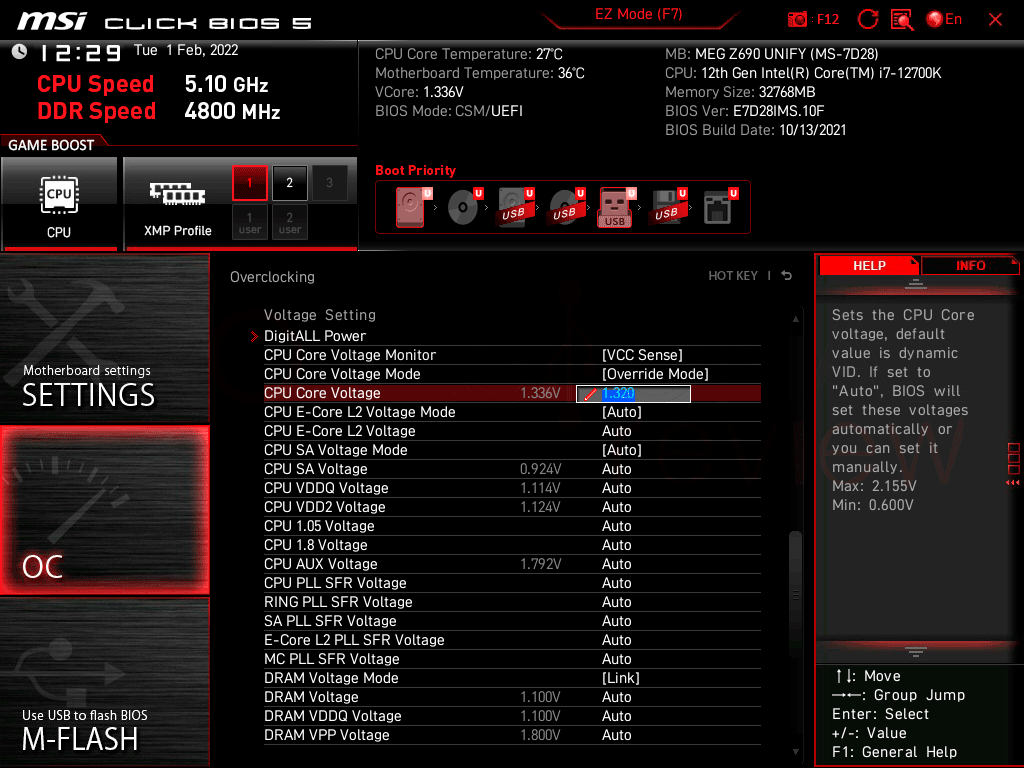Click the settings list scroll down arrow
The image size is (1024, 768).
click(795, 752)
